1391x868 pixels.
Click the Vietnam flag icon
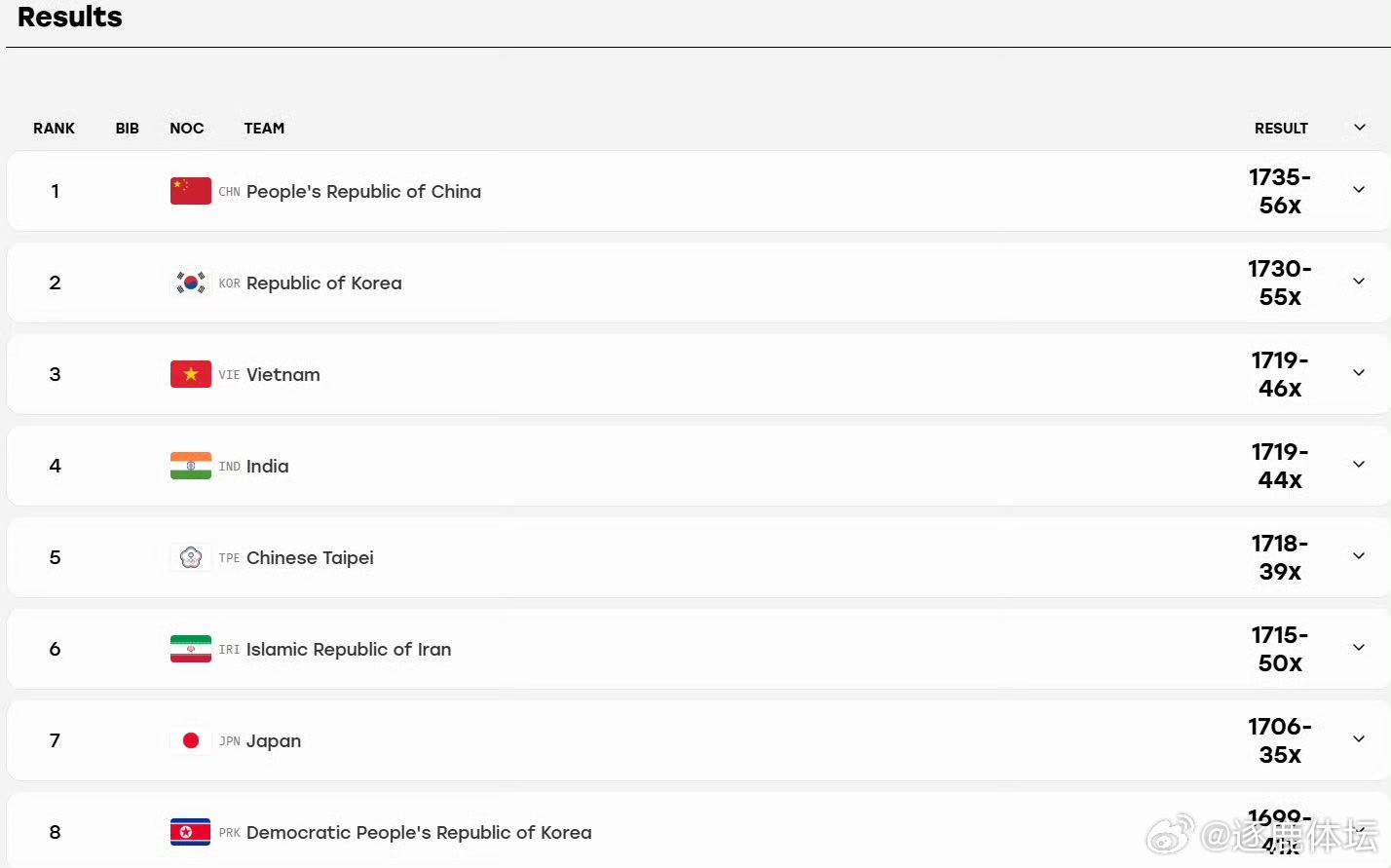(x=191, y=374)
